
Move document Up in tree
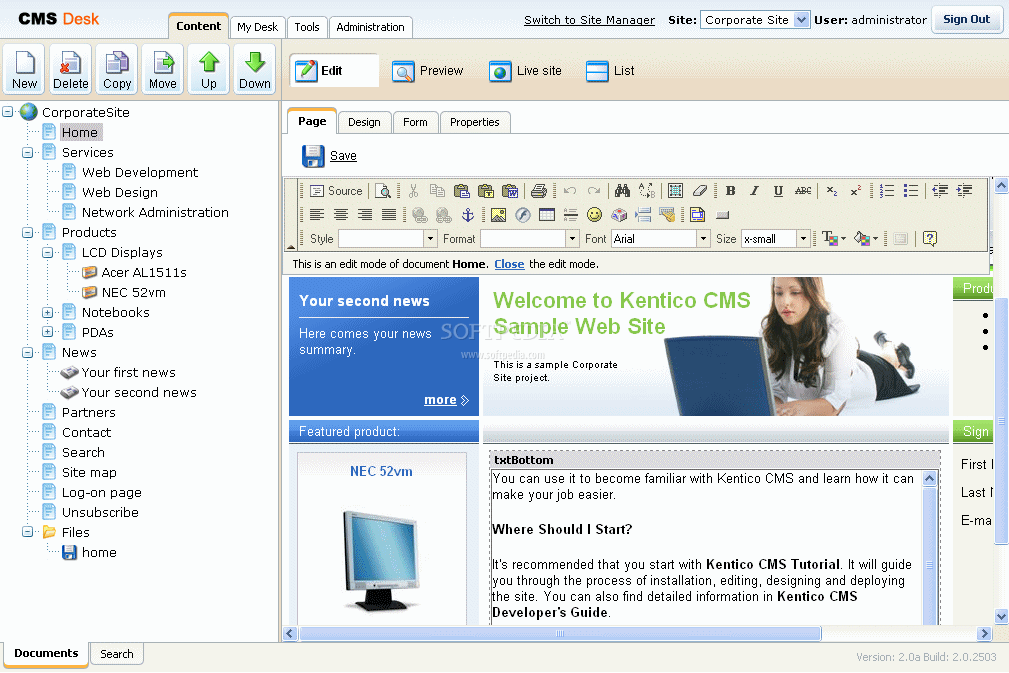tap(209, 69)
